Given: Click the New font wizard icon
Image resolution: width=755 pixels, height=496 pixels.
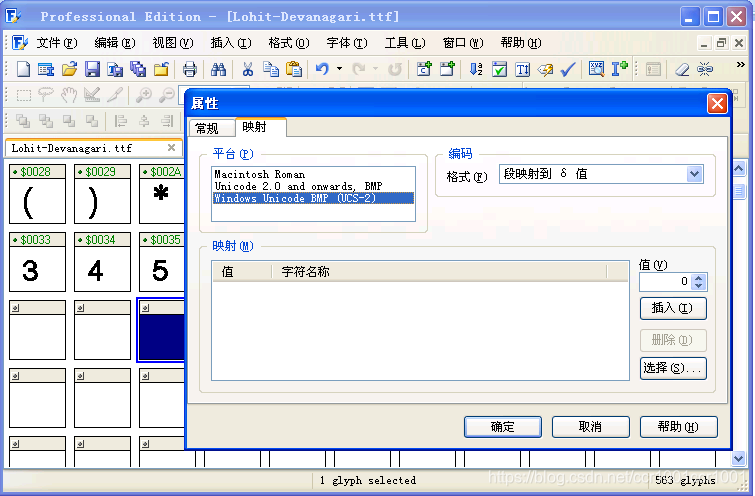Looking at the screenshot, I should tap(46, 69).
